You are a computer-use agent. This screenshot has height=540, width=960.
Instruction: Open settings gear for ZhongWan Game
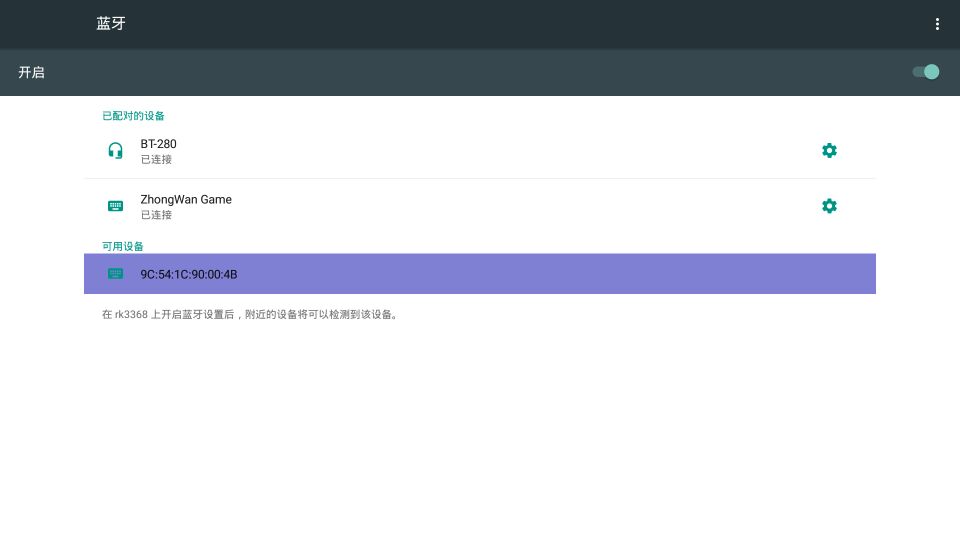click(829, 206)
